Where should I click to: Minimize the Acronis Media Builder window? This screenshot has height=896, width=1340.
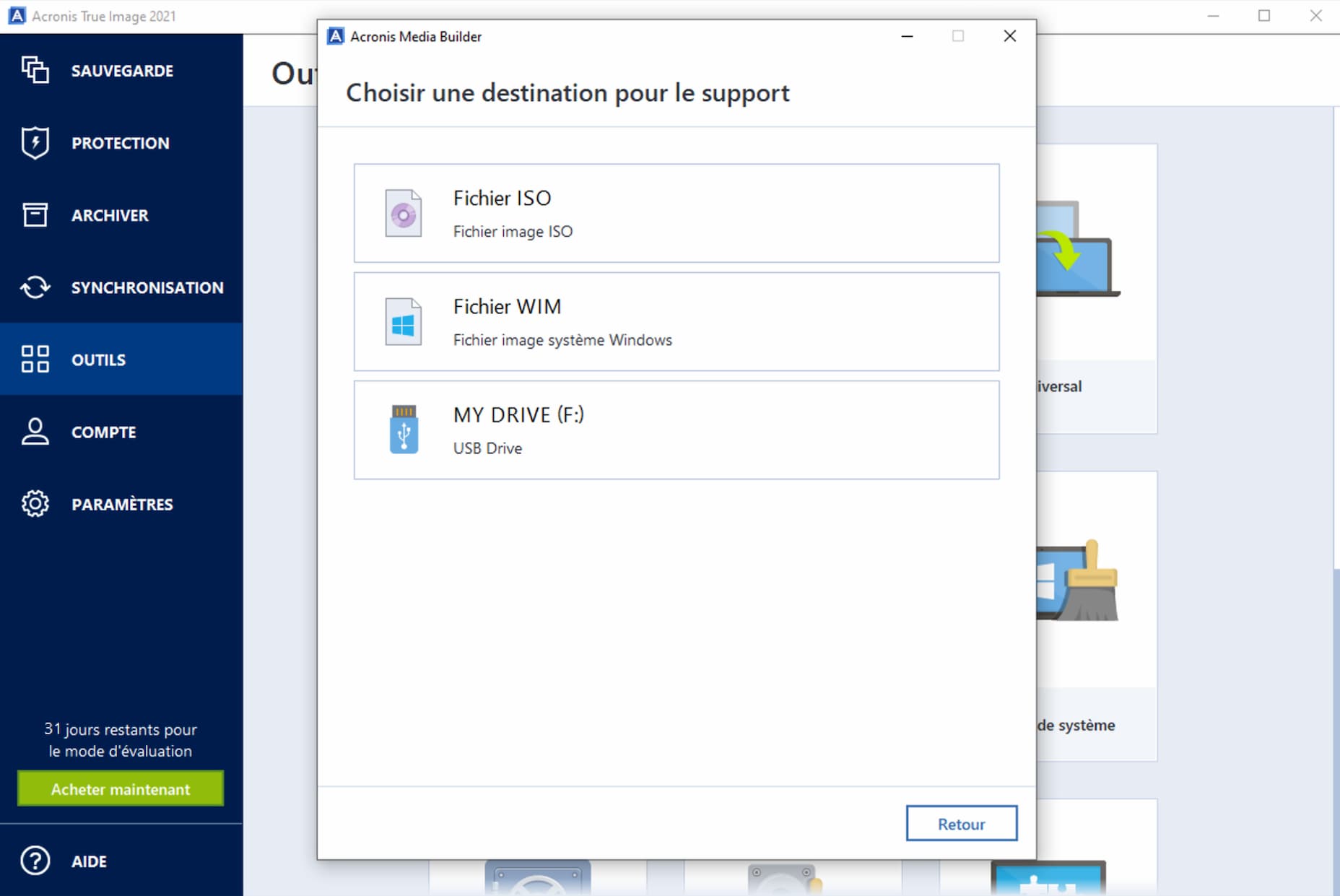pos(907,36)
